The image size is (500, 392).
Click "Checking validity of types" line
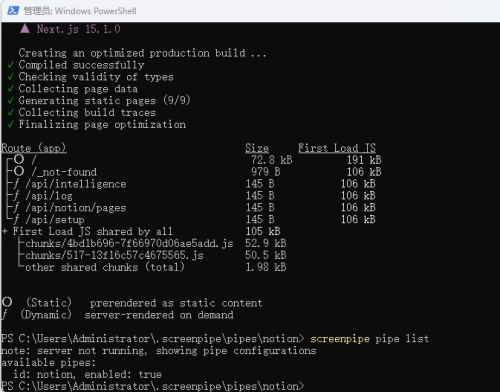96,77
